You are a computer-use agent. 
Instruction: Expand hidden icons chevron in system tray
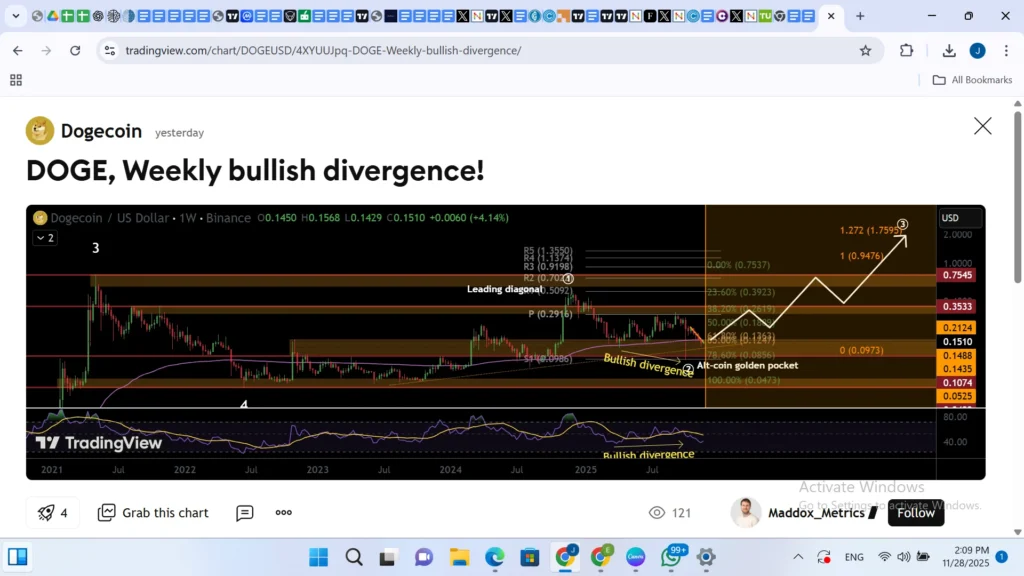tap(798, 556)
